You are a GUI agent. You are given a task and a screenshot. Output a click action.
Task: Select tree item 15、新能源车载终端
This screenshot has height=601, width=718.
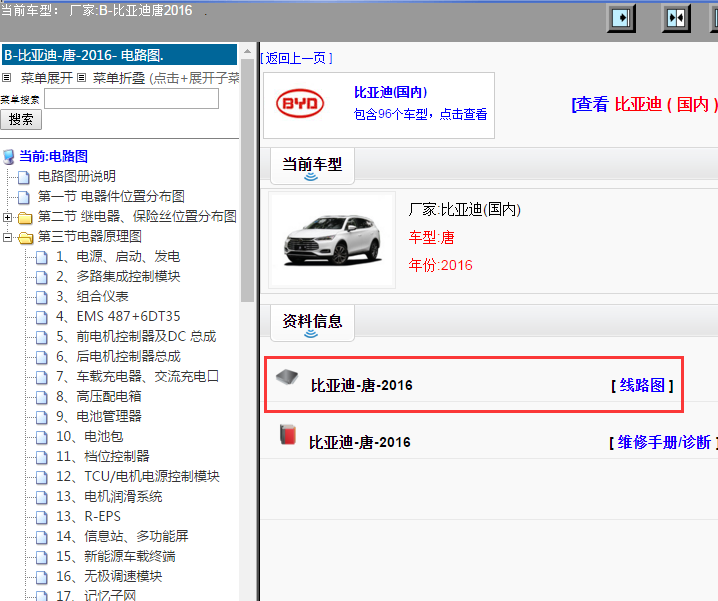click(116, 557)
